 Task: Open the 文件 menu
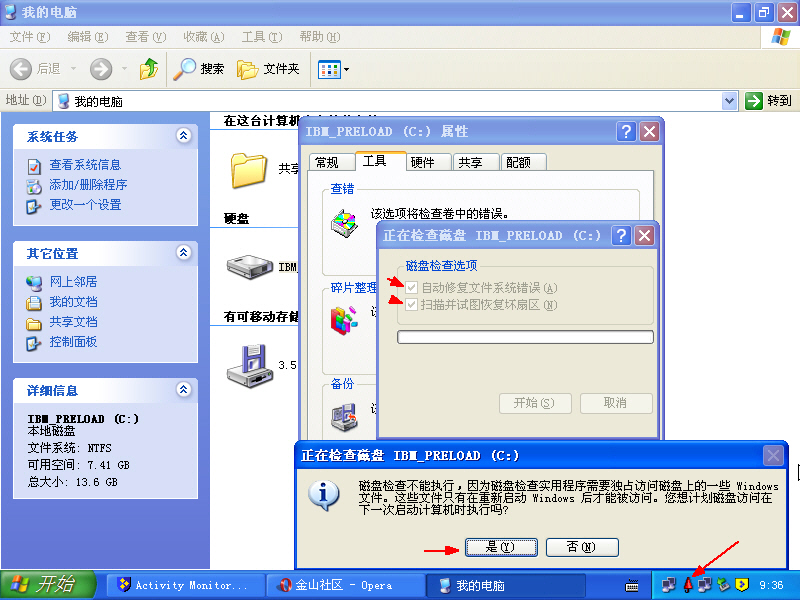click(x=30, y=37)
